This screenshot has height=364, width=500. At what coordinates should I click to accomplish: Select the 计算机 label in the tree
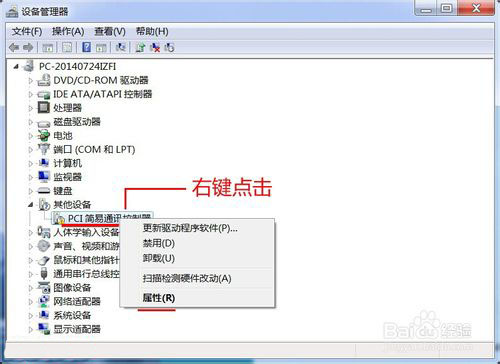67,163
